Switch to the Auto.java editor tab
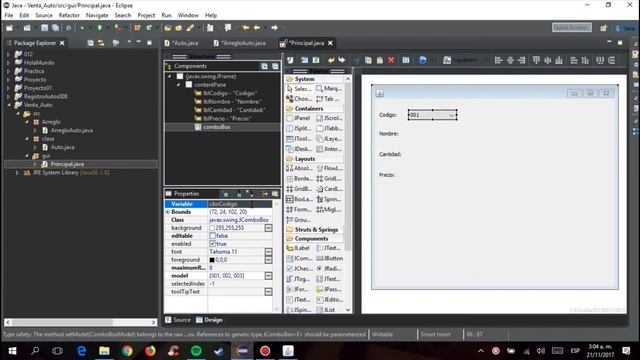This screenshot has height=360, width=640. pos(182,43)
